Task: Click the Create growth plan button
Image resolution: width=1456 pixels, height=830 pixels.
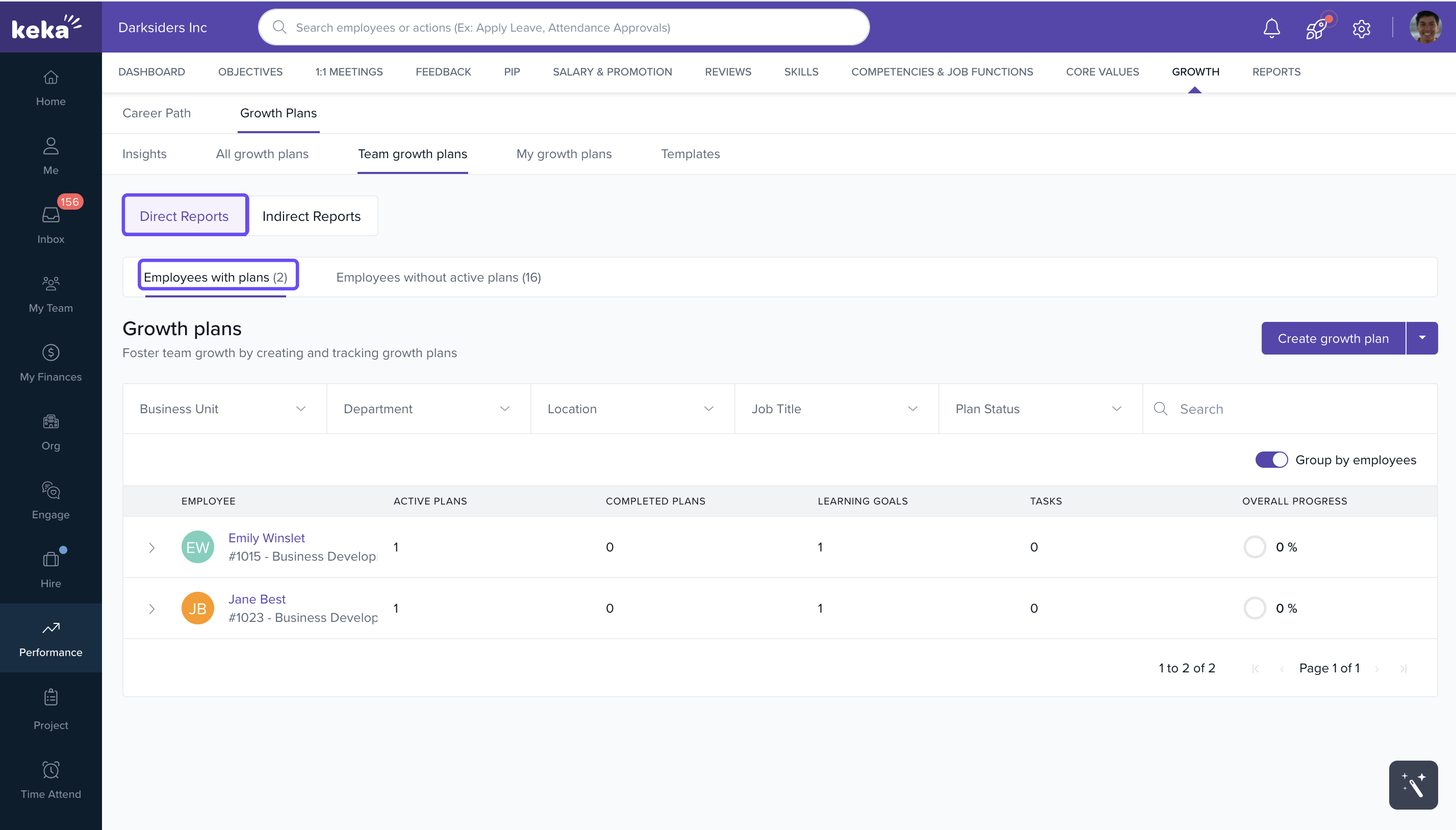Action: pyautogui.click(x=1333, y=338)
